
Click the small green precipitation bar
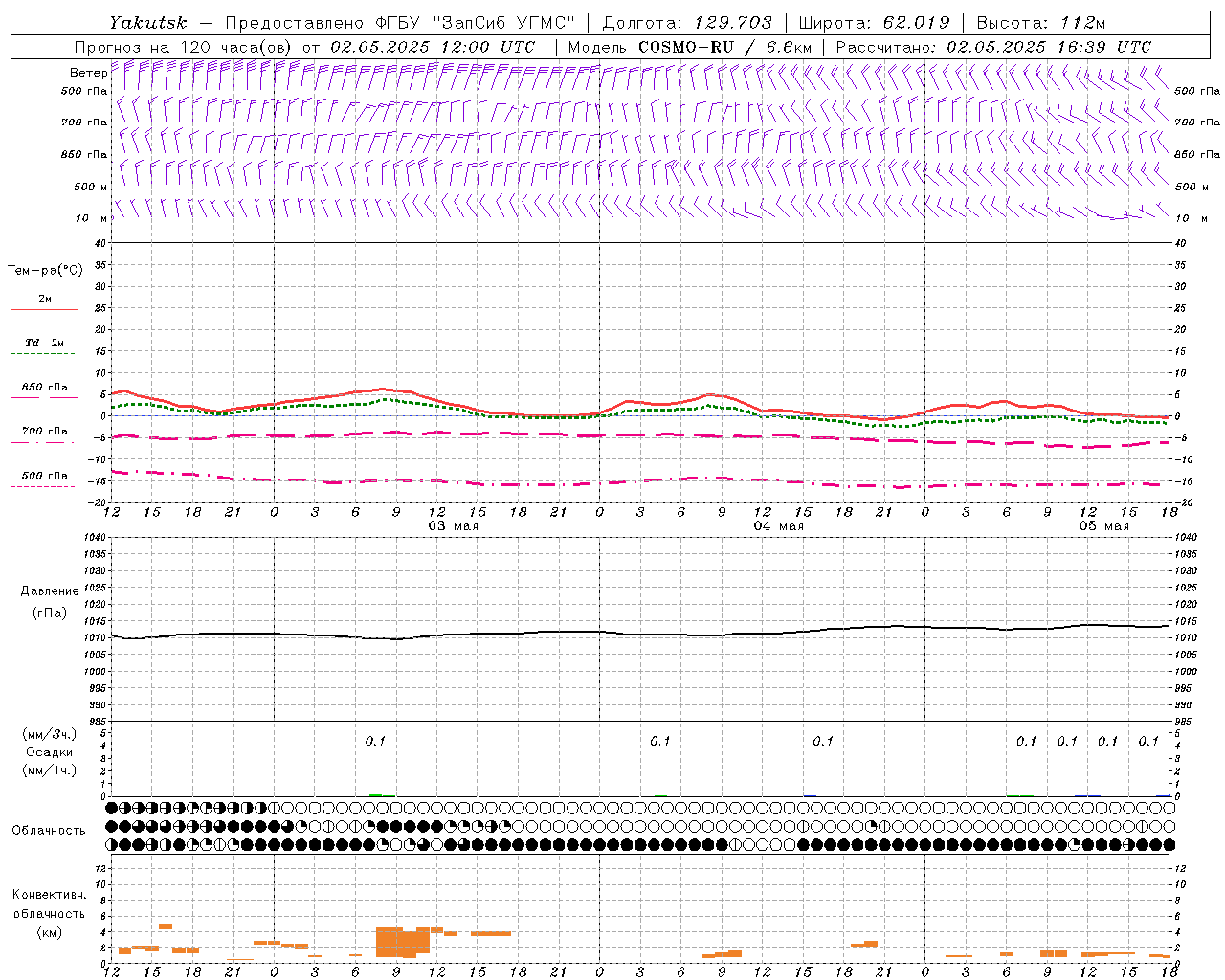coord(376,794)
